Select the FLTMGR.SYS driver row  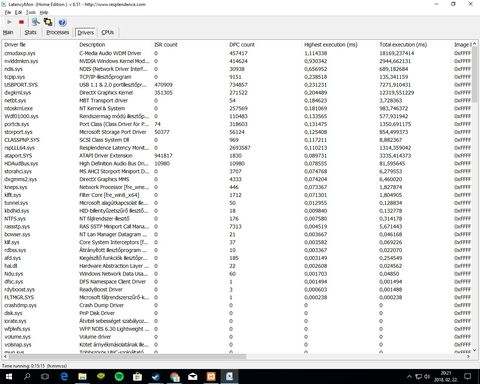[x=237, y=297]
